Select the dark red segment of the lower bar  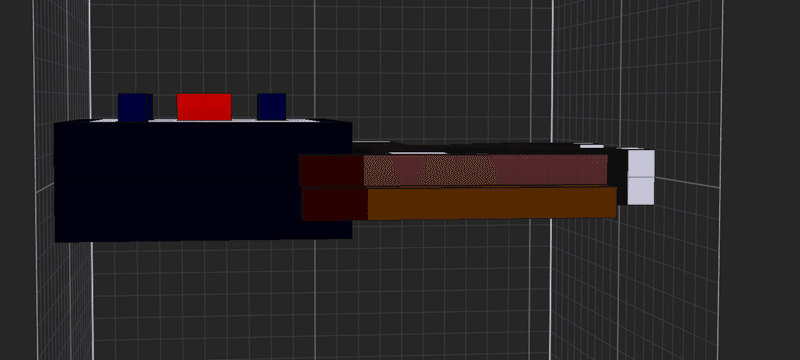pyautogui.click(x=335, y=204)
